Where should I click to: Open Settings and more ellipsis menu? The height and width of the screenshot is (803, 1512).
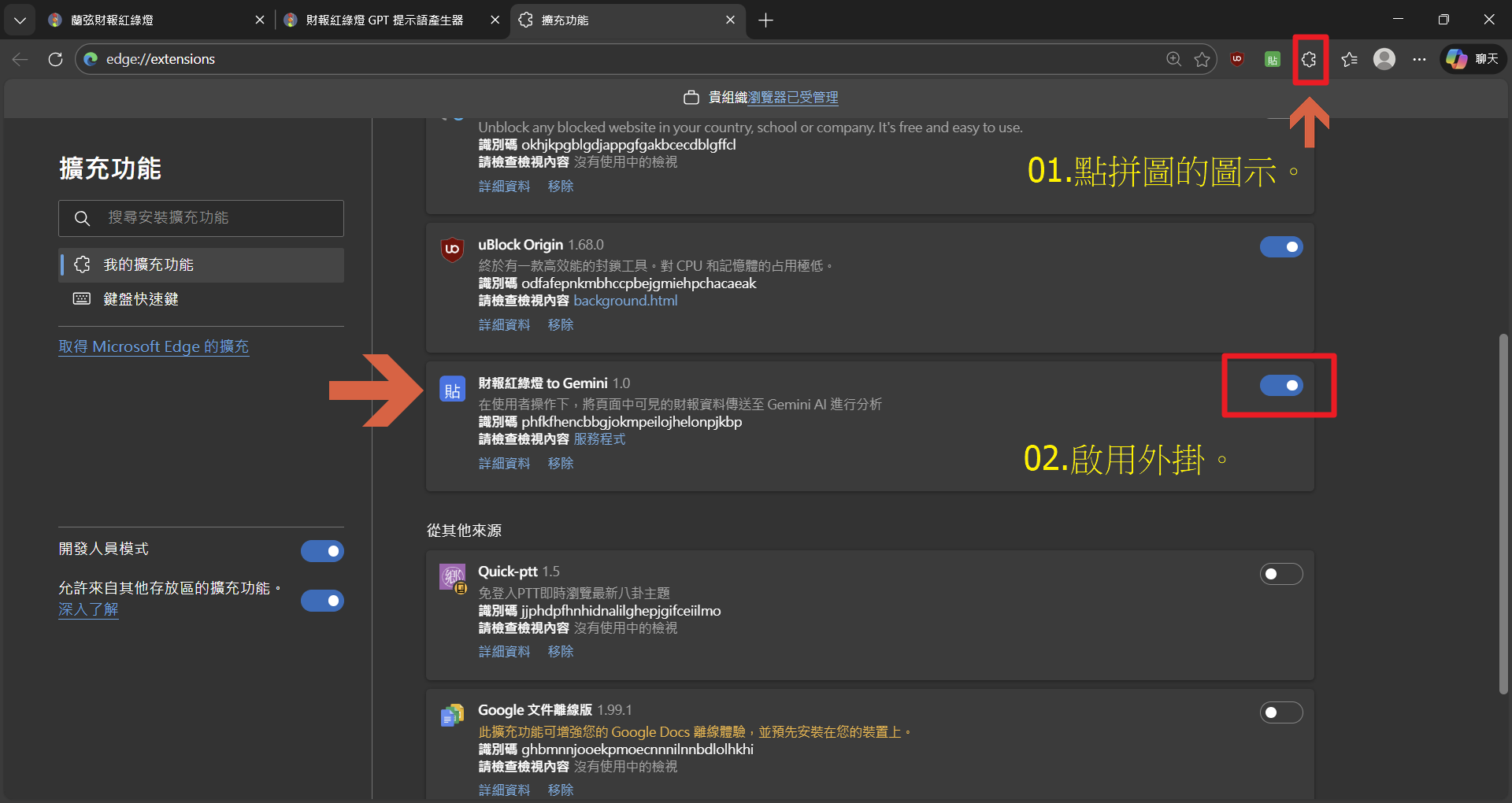(1419, 59)
